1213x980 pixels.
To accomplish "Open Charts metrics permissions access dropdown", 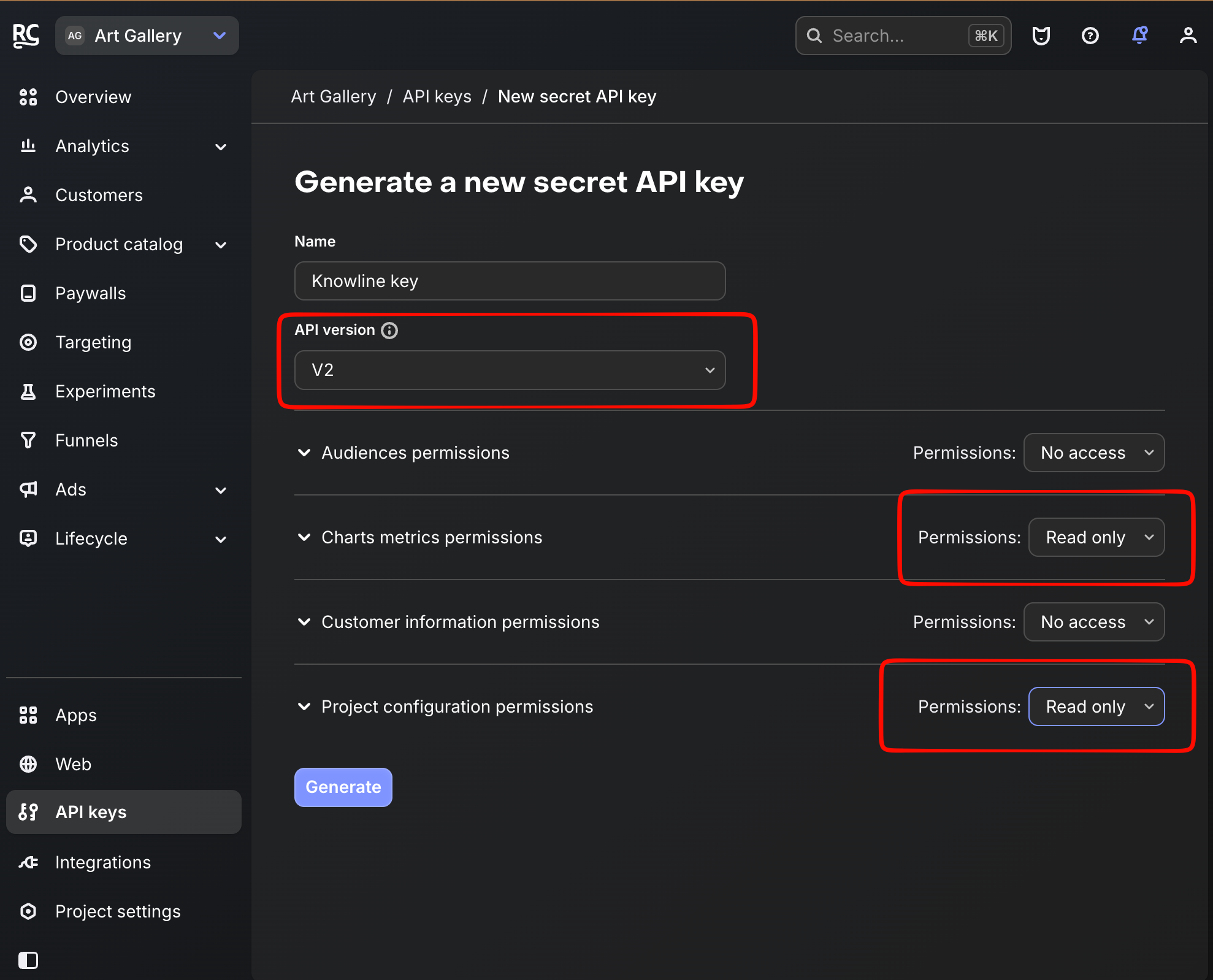I will (x=1096, y=537).
